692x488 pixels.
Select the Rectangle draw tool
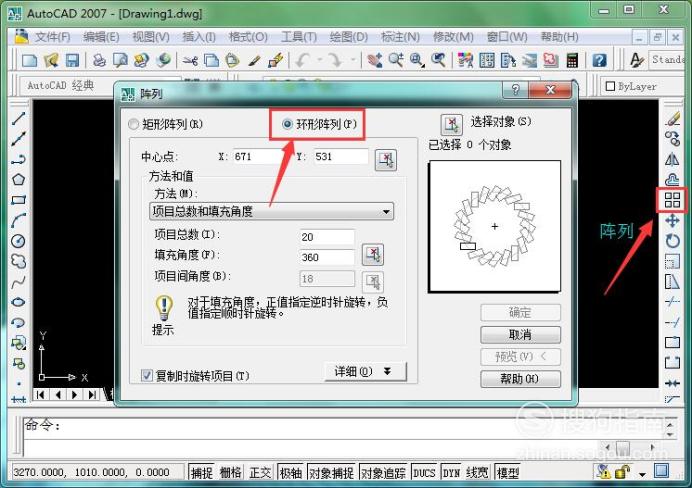(18, 200)
